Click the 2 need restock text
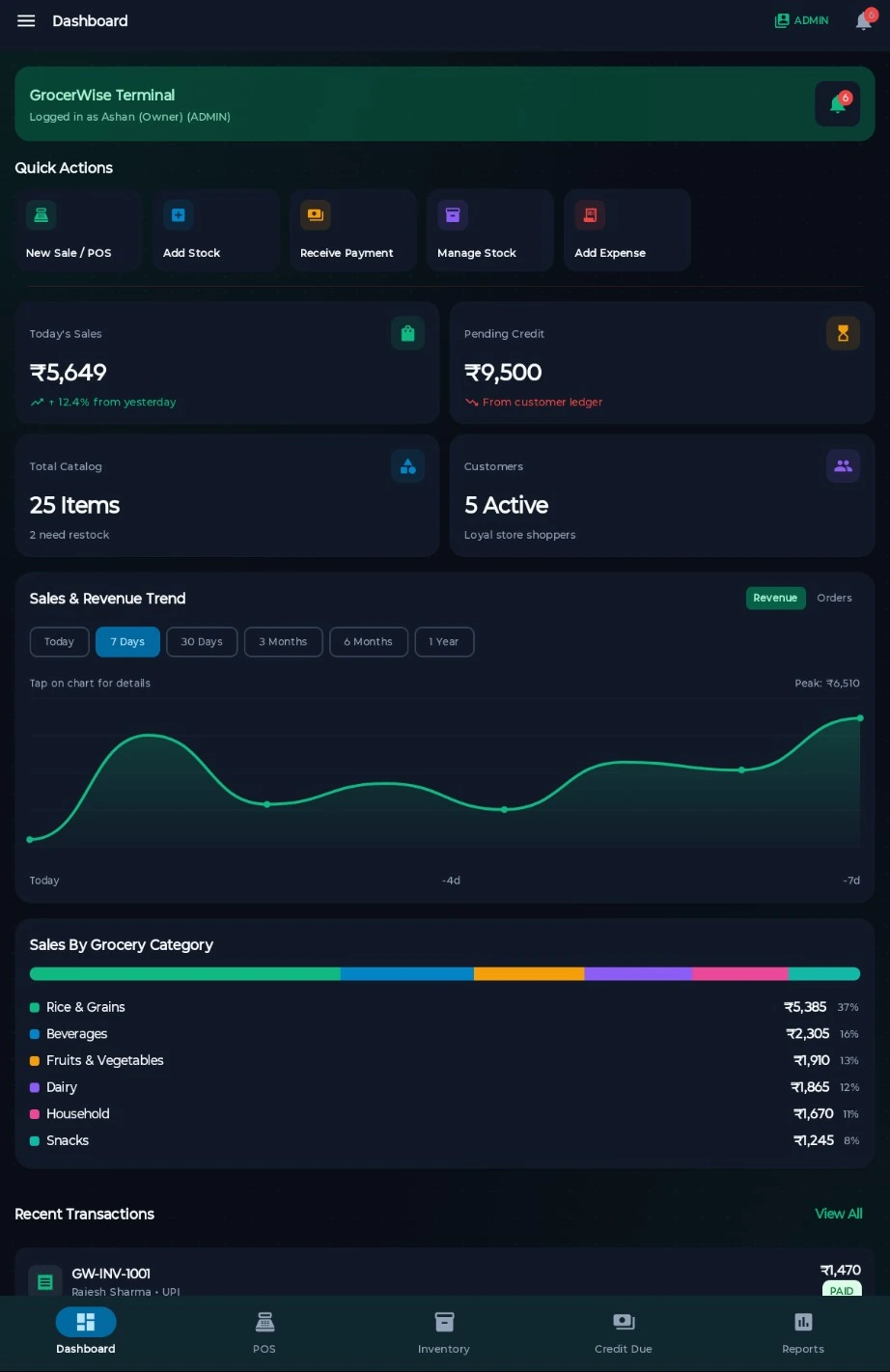Image resolution: width=890 pixels, height=1372 pixels. tap(70, 535)
